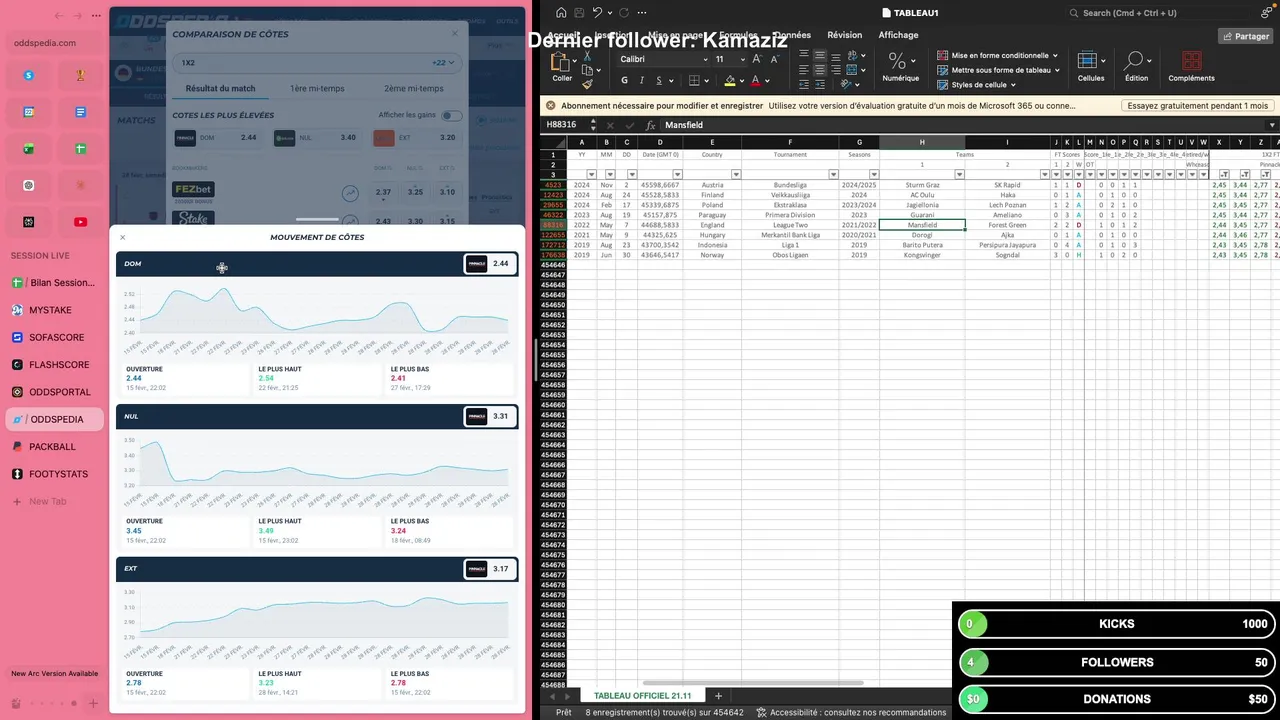Open Tournament column filter dropdown
The height and width of the screenshot is (720, 1280).
click(x=833, y=175)
